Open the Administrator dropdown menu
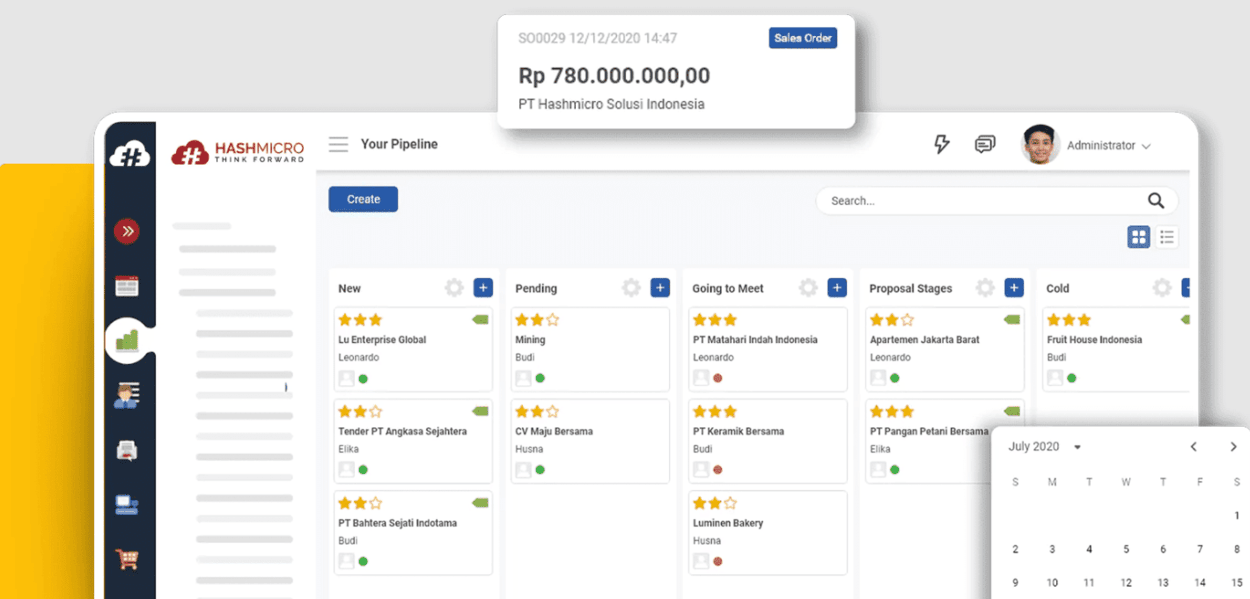Screen dimensions: 1250x599 (1109, 146)
